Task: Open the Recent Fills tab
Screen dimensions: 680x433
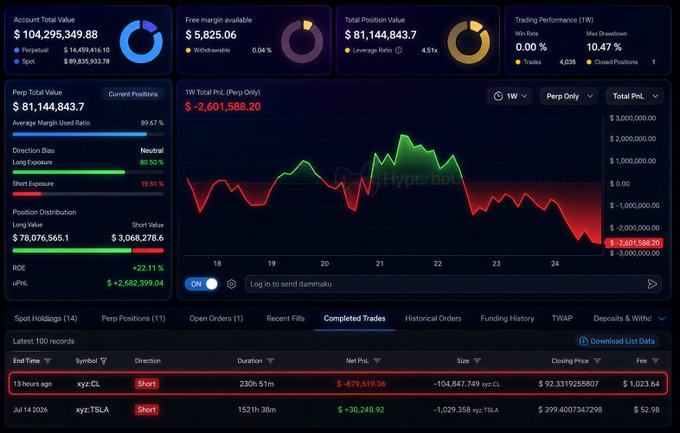Action: tap(285, 318)
